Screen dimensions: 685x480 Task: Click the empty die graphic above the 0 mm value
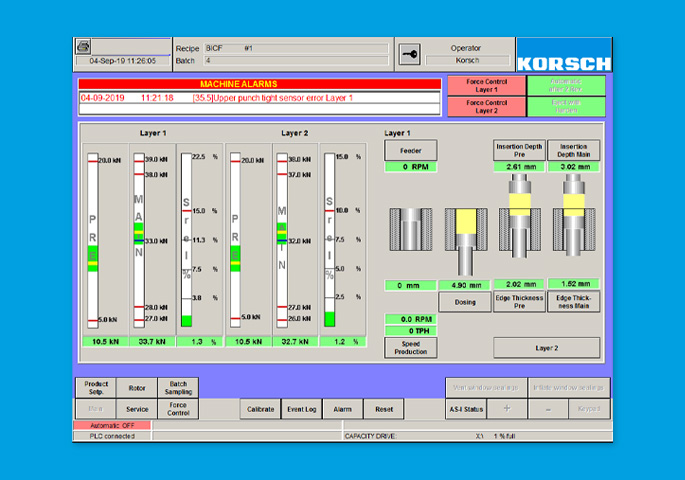pos(411,229)
